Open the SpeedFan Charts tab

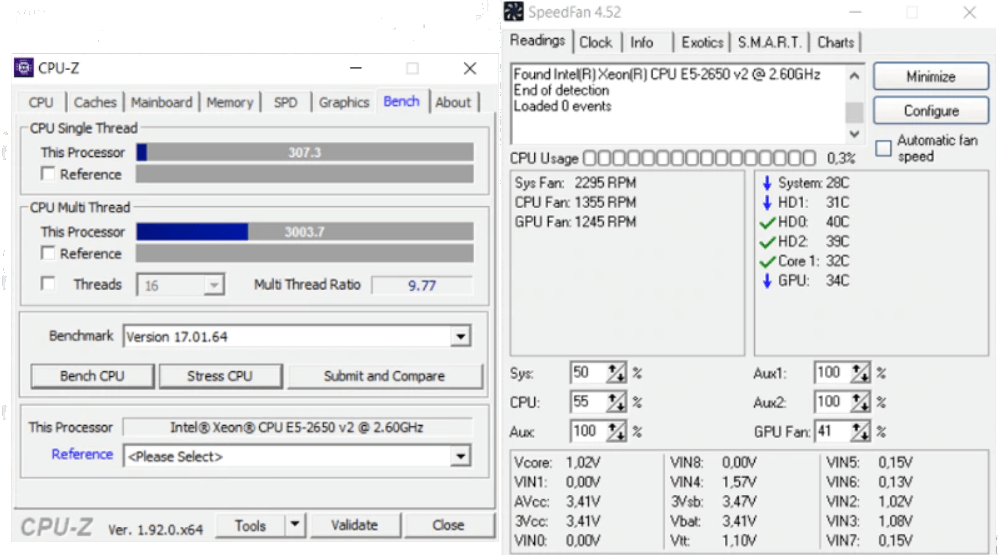pos(835,42)
